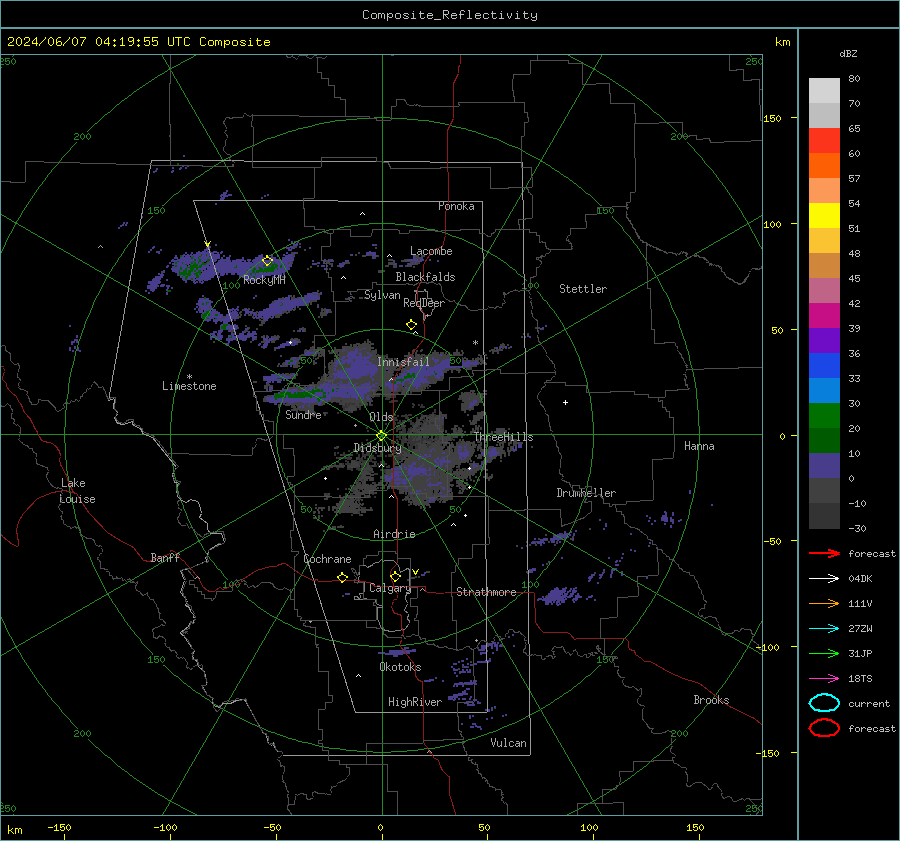This screenshot has height=841, width=900.
Task: Click the Brooks town label
Action: coord(711,700)
